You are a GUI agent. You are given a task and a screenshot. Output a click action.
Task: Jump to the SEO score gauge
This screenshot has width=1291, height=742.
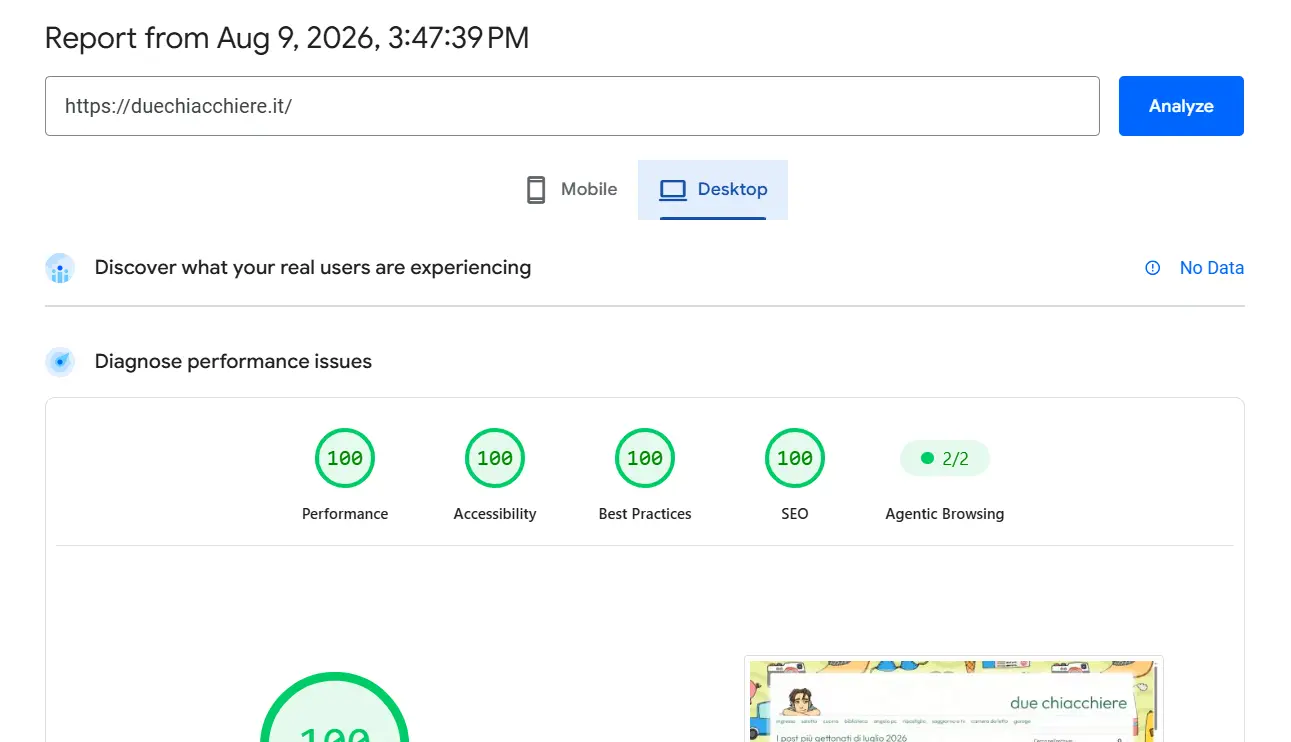point(795,458)
